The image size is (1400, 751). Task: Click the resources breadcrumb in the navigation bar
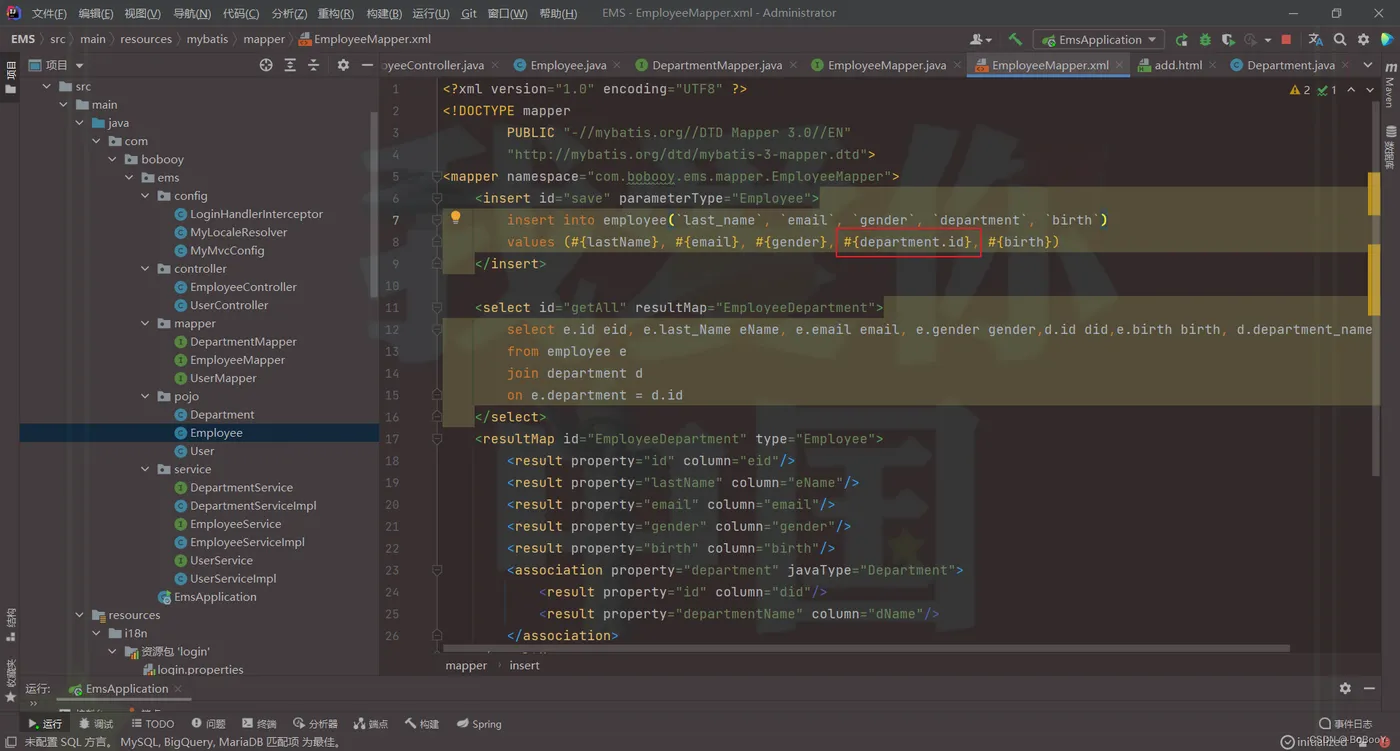coord(146,39)
